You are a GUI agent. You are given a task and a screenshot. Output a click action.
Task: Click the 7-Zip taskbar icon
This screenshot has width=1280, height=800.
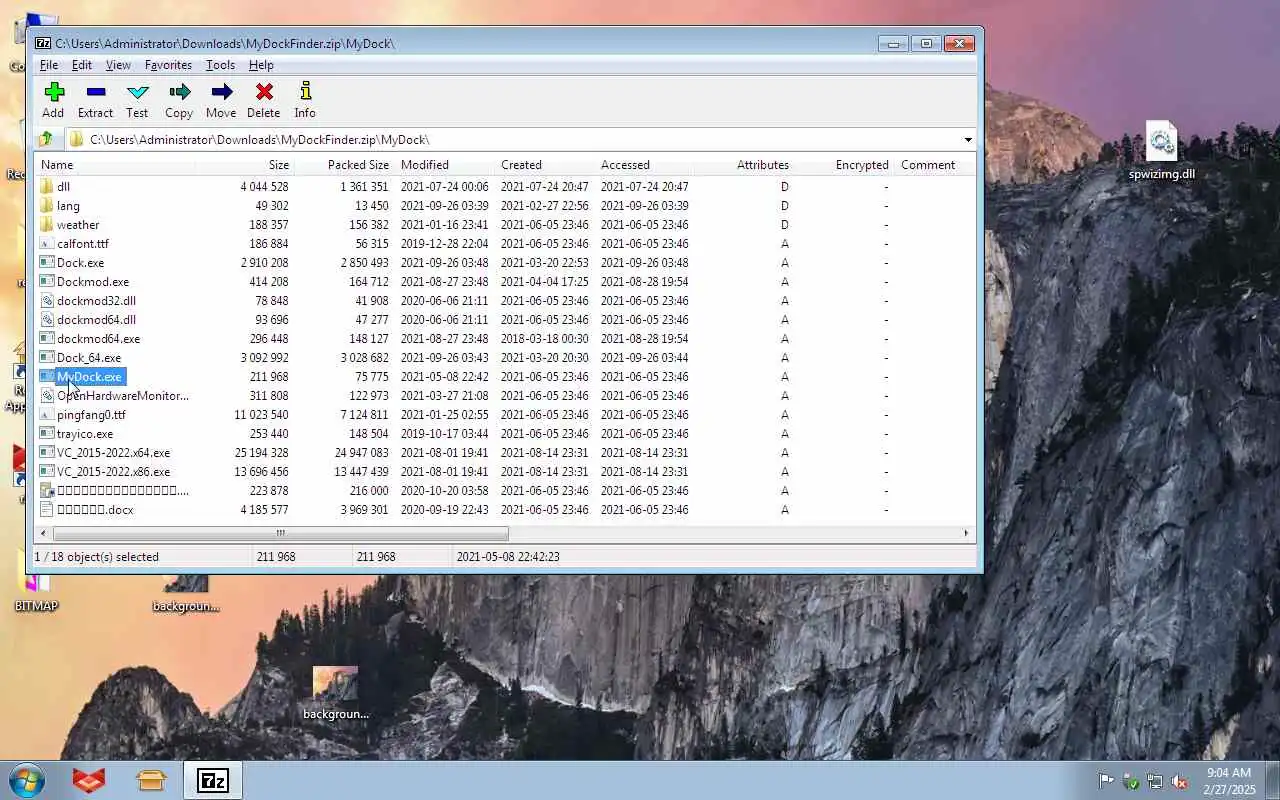(212, 780)
